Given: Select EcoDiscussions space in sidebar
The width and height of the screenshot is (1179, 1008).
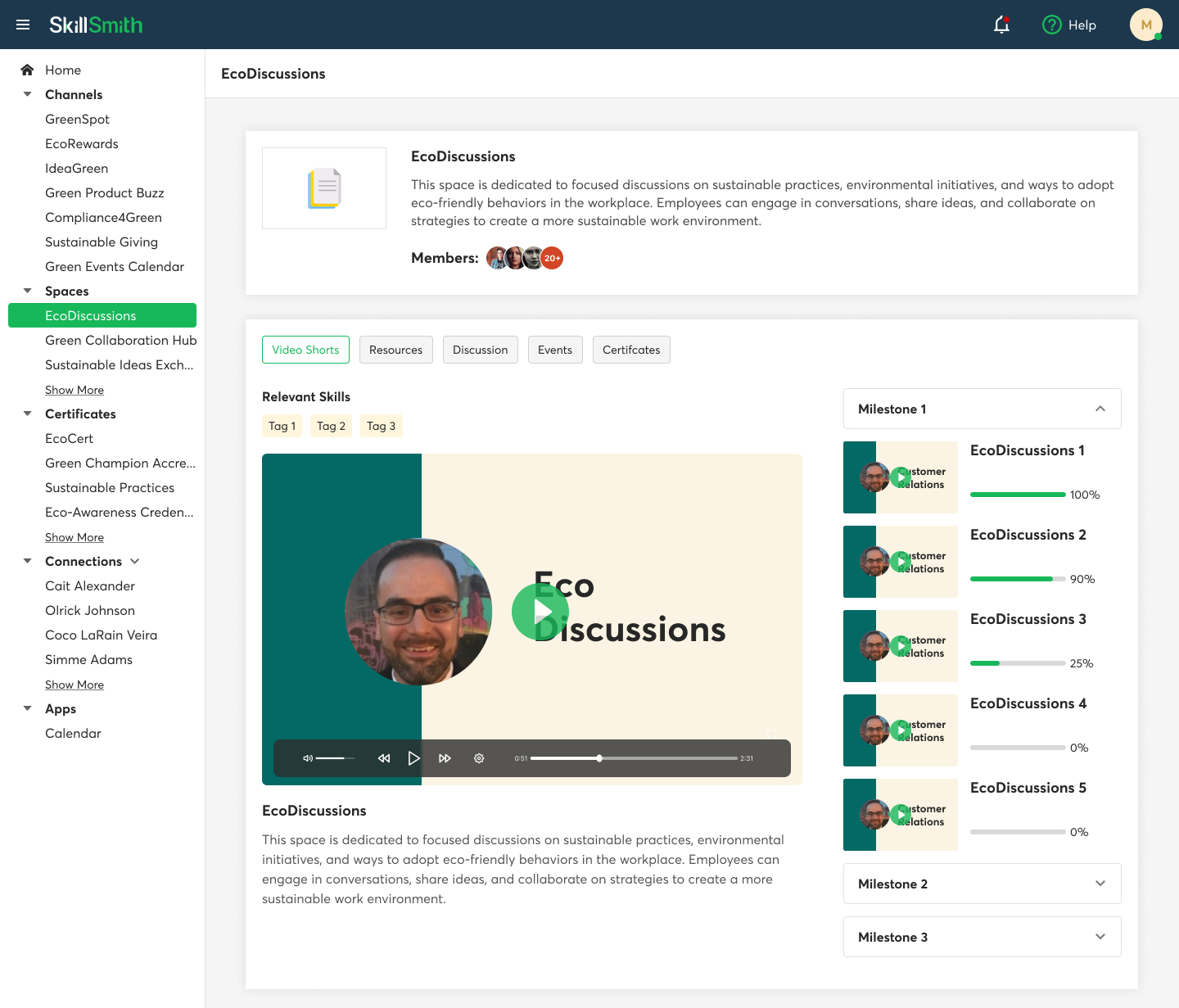Looking at the screenshot, I should (102, 315).
